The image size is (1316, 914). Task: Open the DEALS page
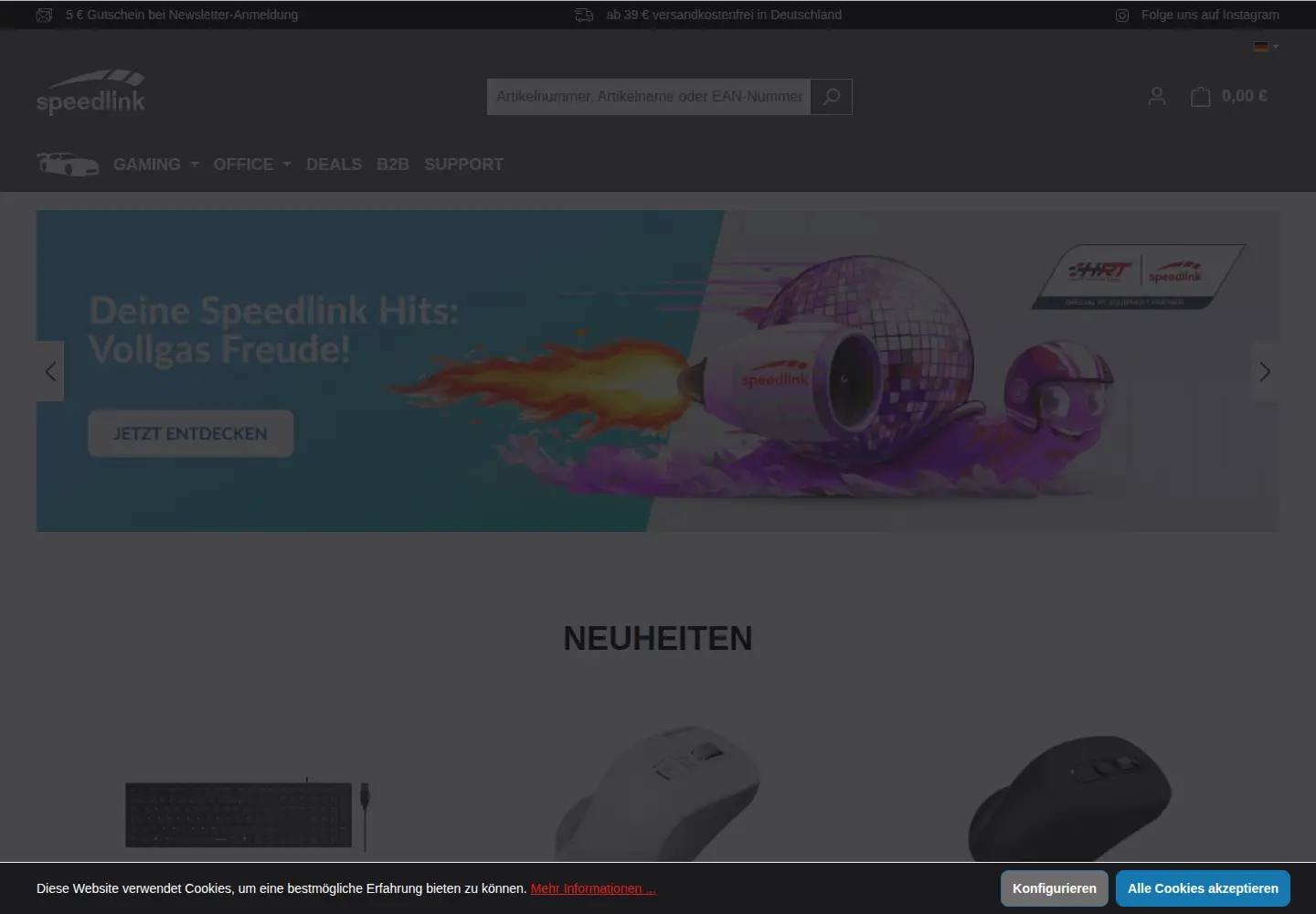334,165
